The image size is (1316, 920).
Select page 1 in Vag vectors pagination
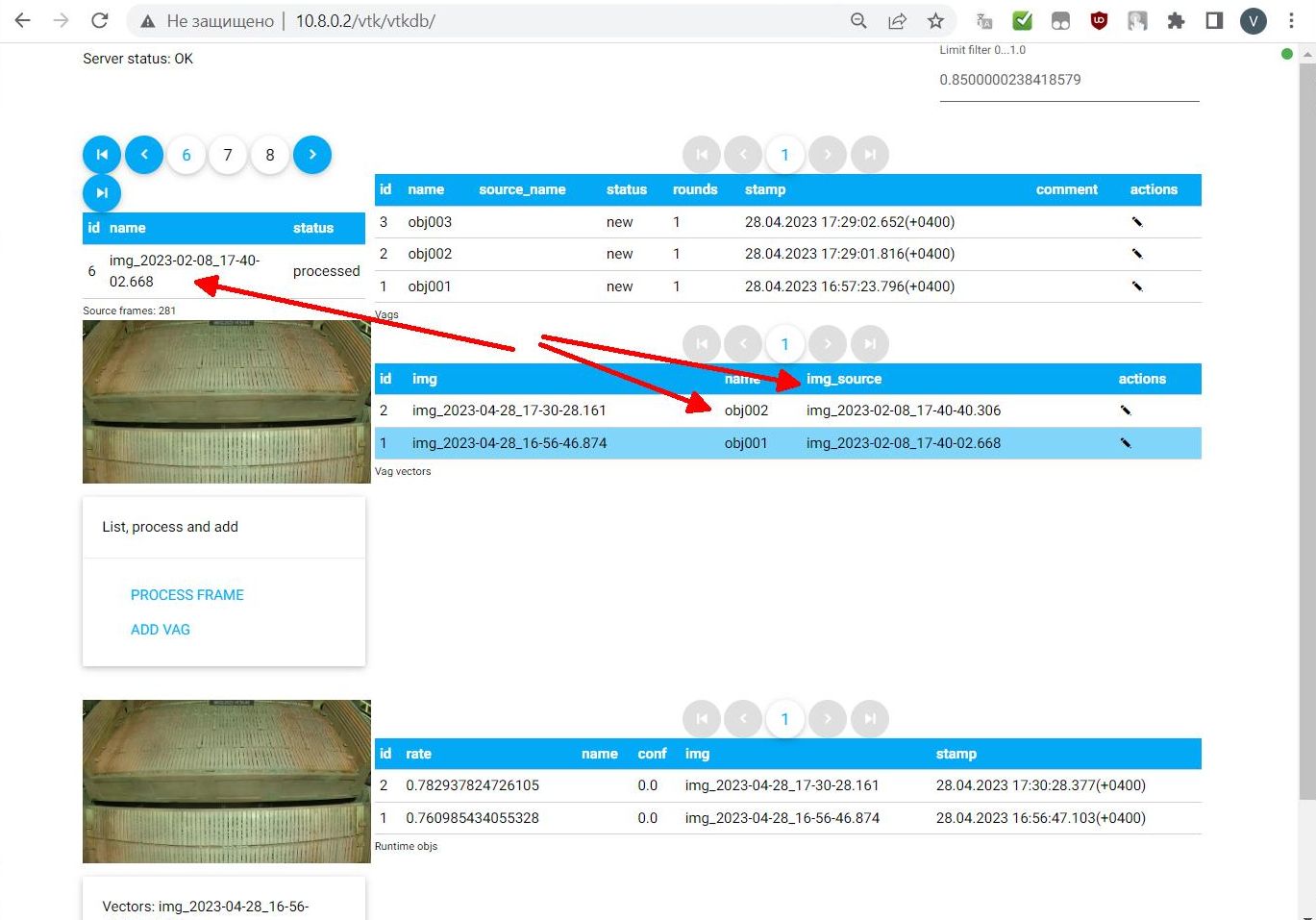point(784,344)
